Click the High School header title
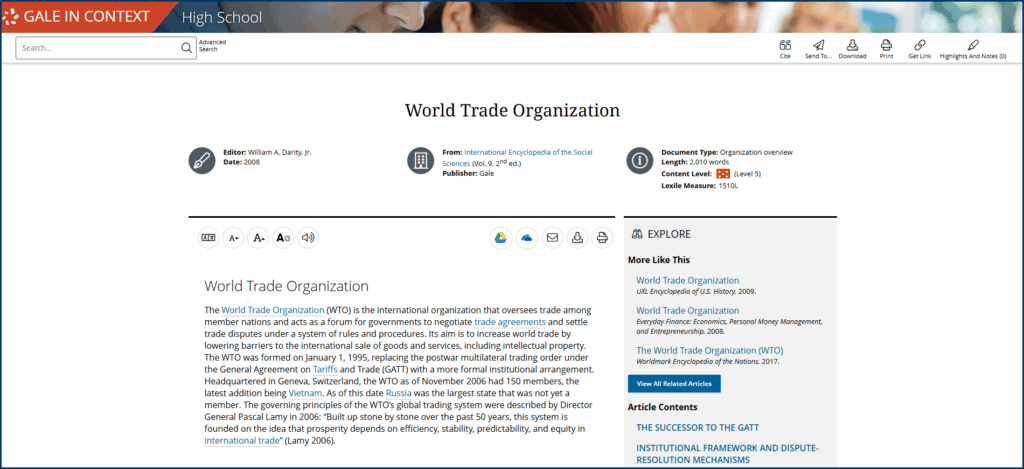1024x469 pixels. coord(221,18)
